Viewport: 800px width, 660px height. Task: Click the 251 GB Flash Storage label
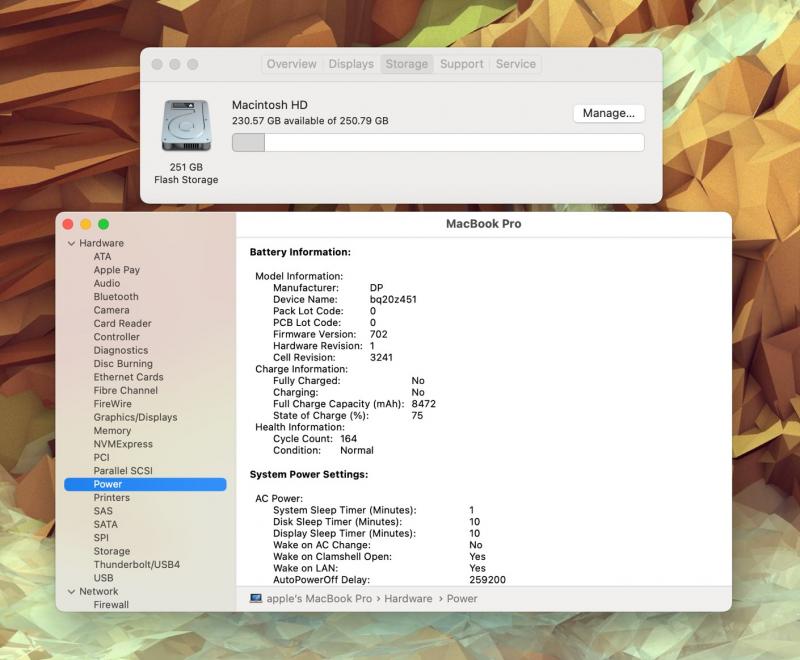coord(186,173)
